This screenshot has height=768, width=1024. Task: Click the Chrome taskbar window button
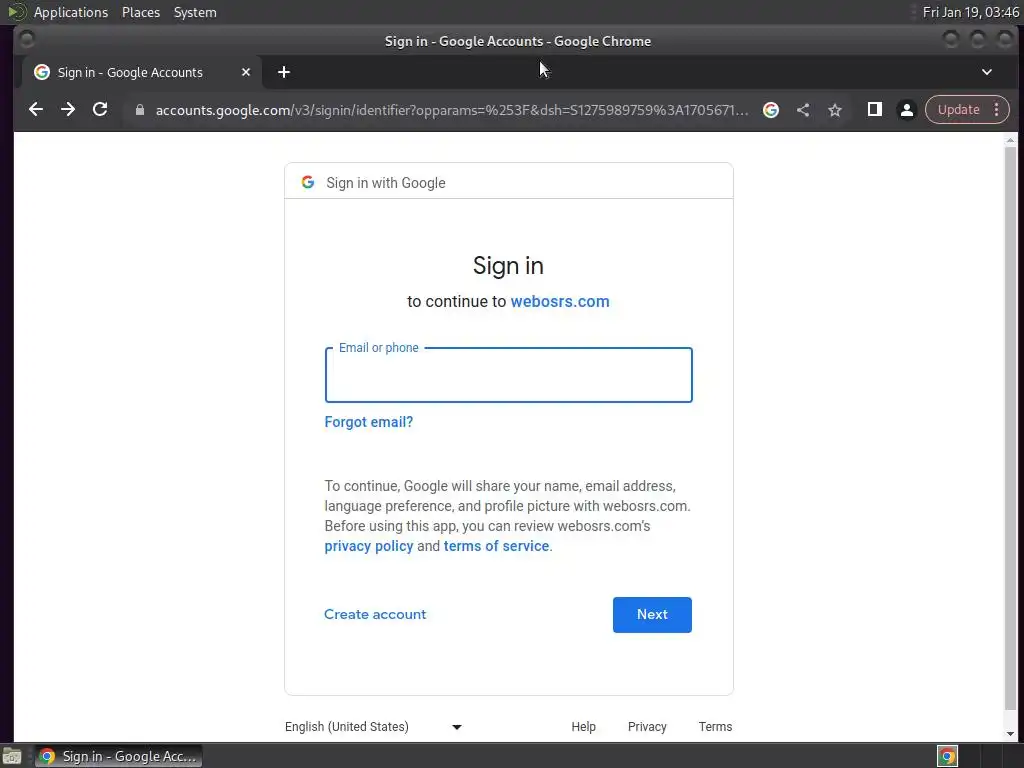(x=118, y=756)
